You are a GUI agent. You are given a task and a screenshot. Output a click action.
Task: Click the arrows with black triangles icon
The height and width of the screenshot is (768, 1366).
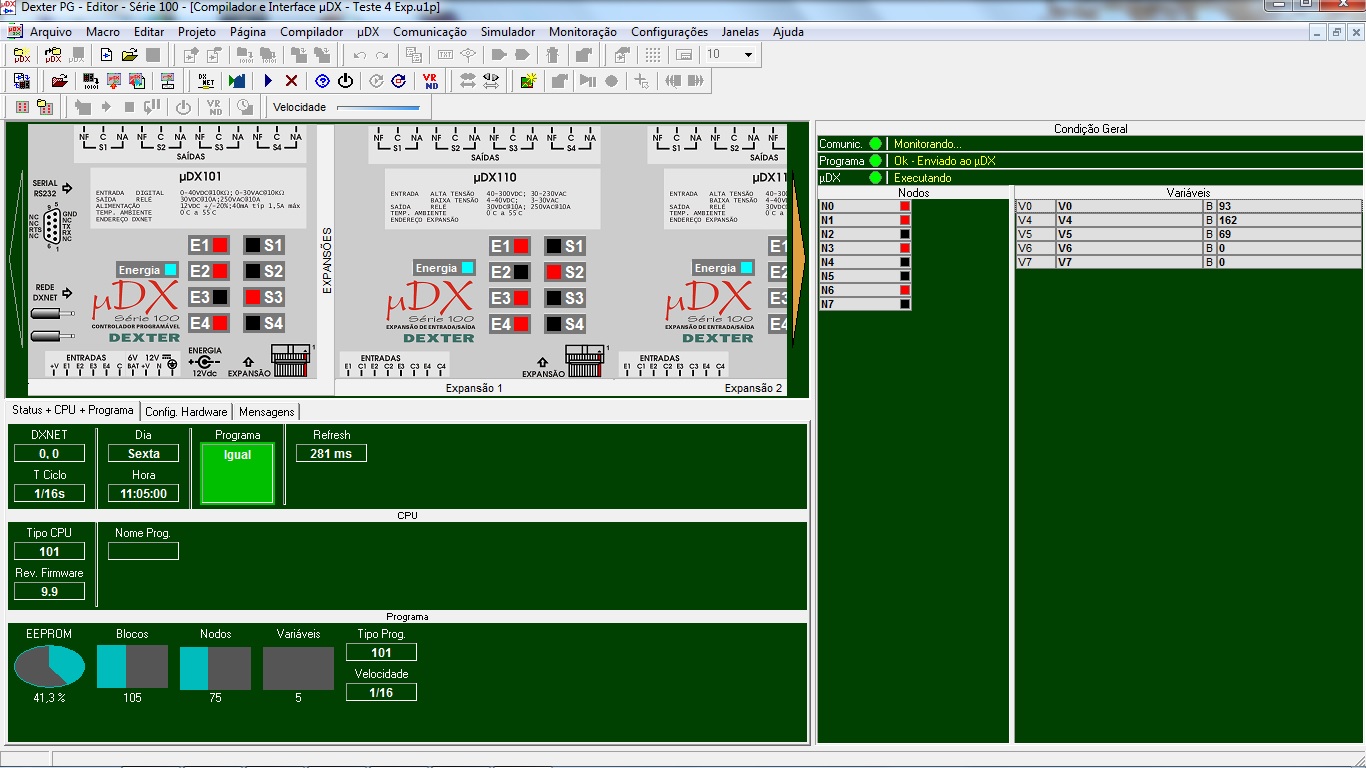(x=491, y=81)
